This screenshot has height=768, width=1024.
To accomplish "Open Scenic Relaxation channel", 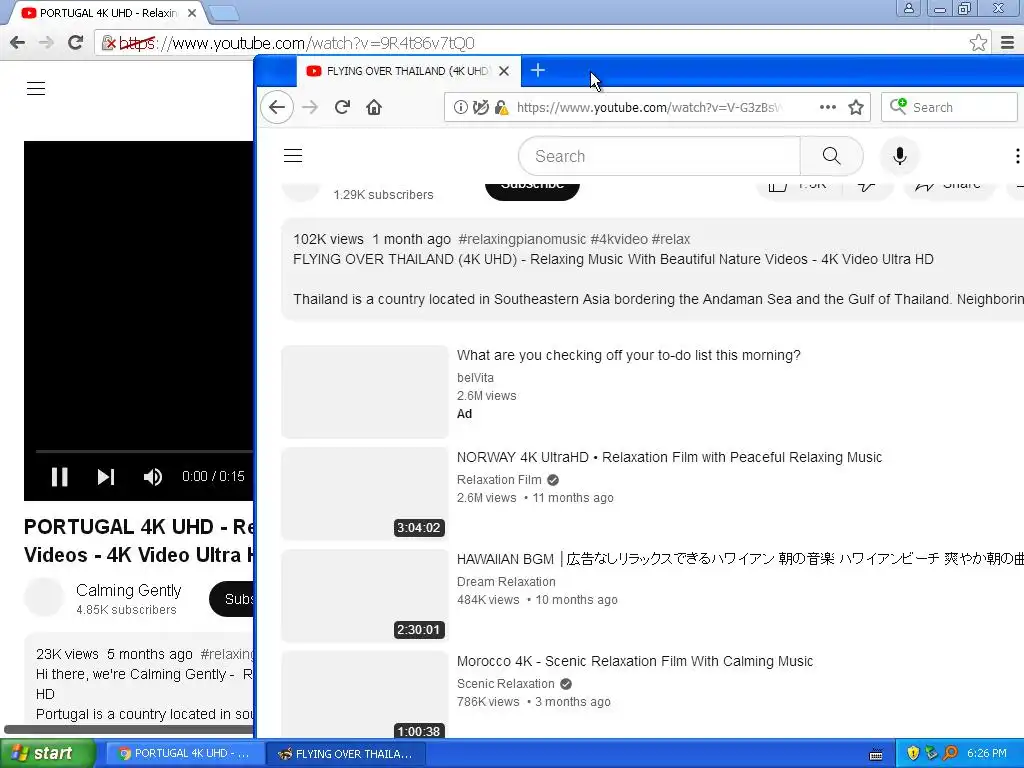I will point(505,684).
